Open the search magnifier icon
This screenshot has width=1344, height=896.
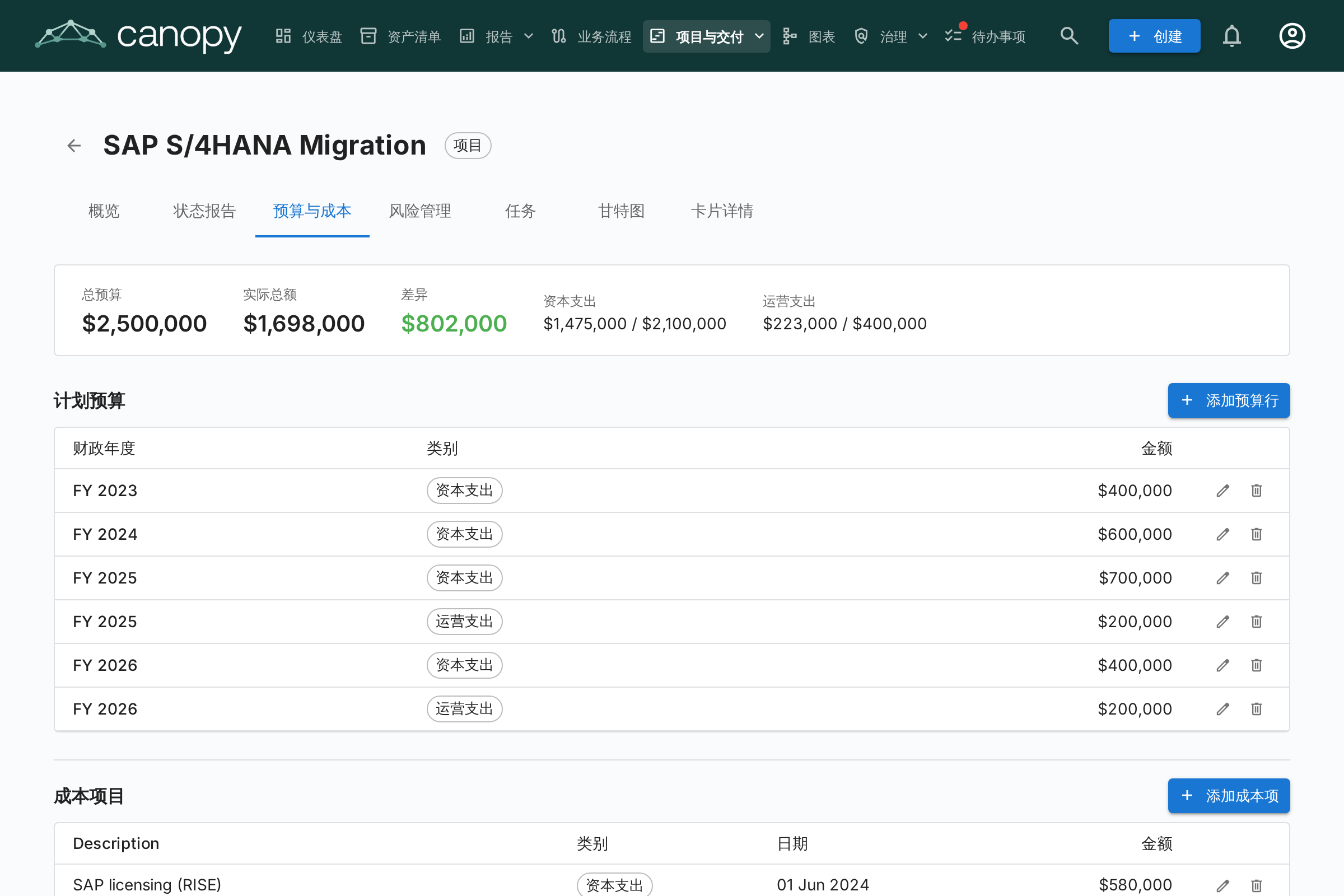[x=1069, y=36]
